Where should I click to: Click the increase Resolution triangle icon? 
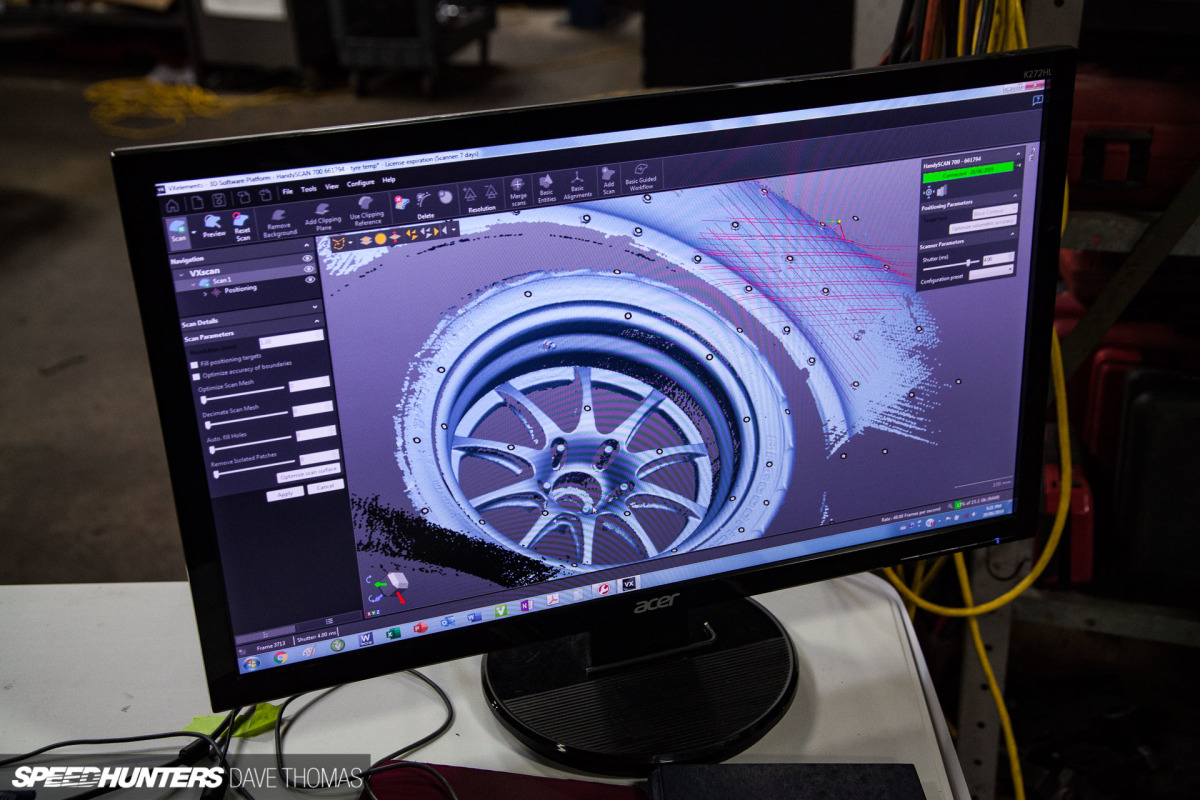[x=469, y=193]
